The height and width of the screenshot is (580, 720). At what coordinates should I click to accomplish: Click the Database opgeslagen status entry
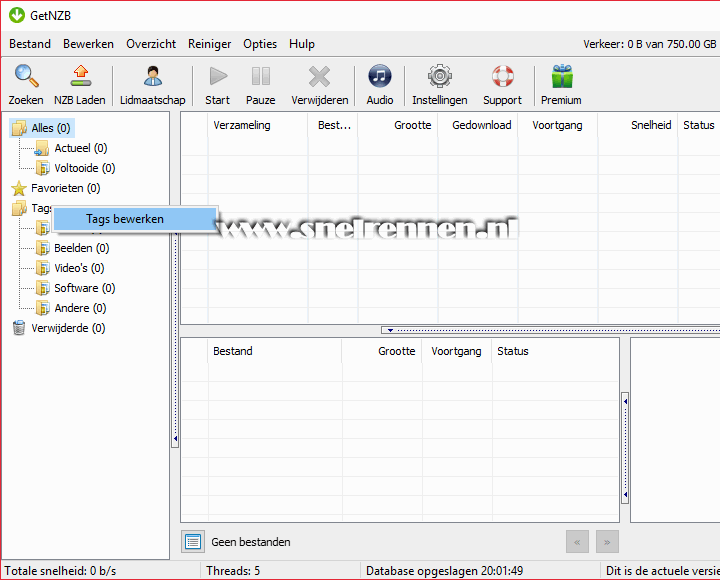pos(444,571)
